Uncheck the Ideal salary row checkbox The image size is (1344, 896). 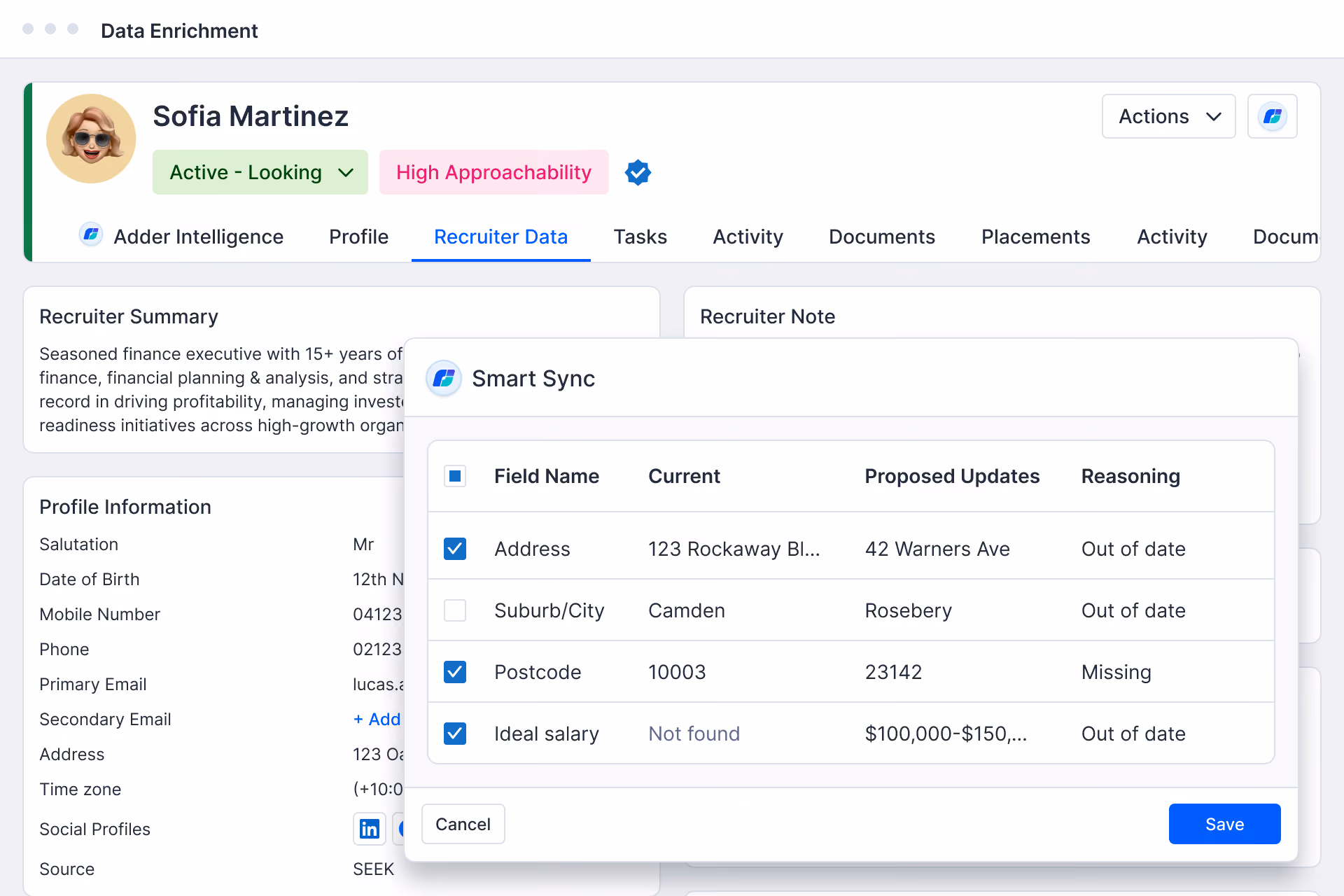[x=455, y=734]
